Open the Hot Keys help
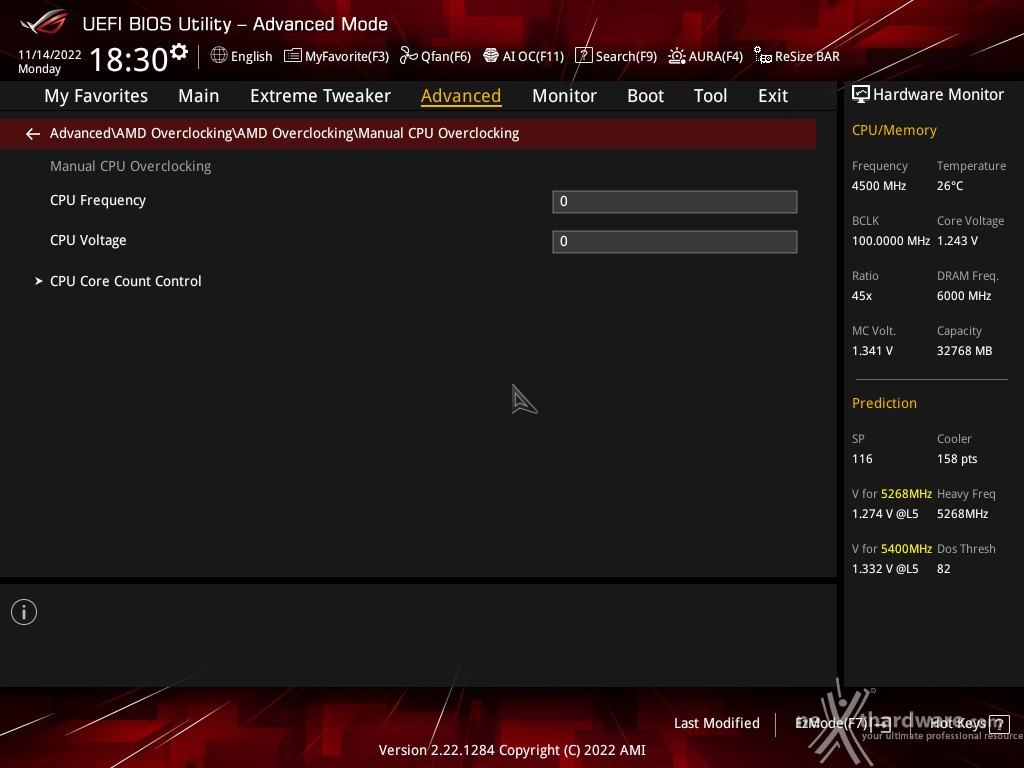The image size is (1024, 768). point(969,724)
